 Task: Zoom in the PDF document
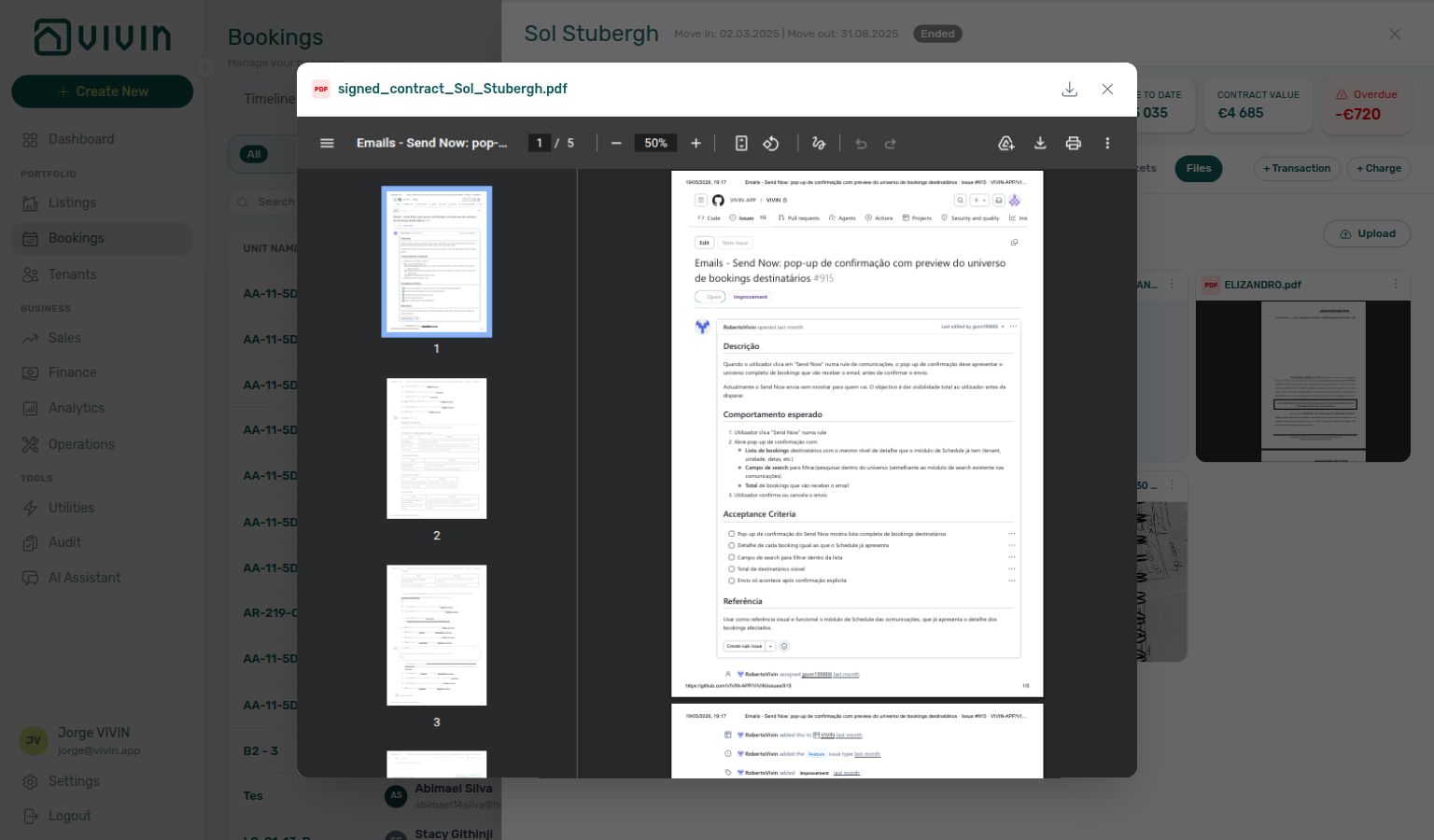[x=696, y=143]
